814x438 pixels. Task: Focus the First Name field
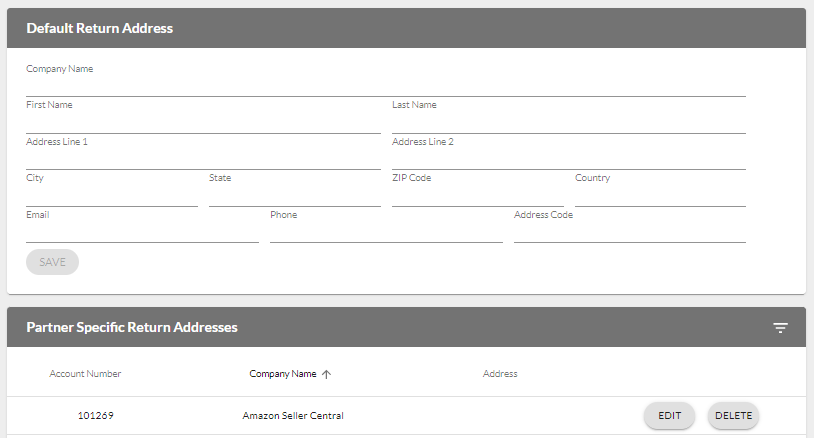pyautogui.click(x=203, y=122)
